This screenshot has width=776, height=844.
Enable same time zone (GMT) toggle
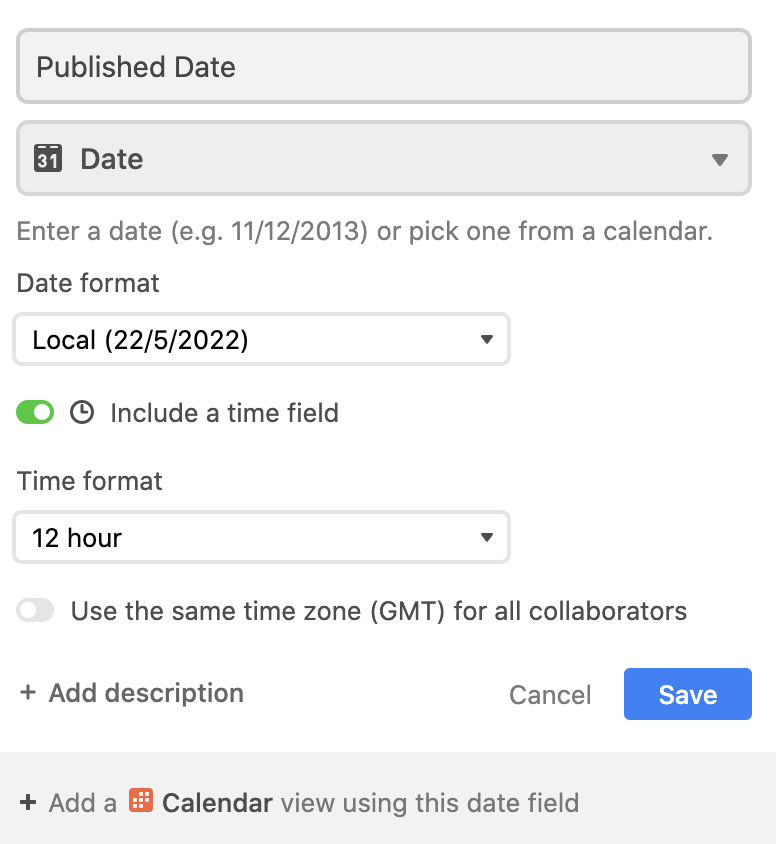coord(35,611)
